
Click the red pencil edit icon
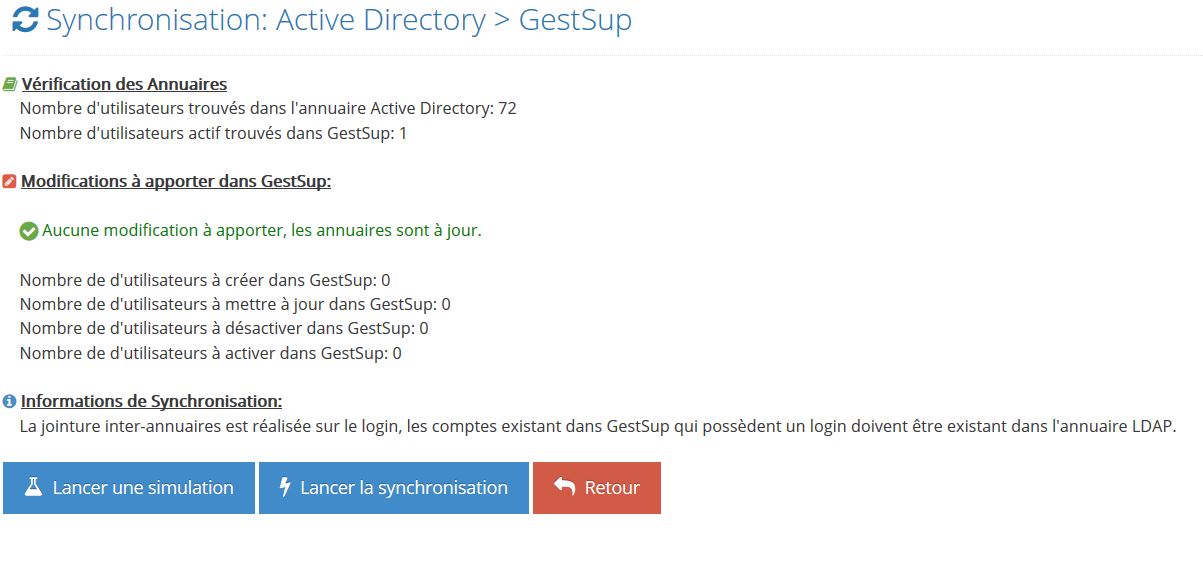10,182
